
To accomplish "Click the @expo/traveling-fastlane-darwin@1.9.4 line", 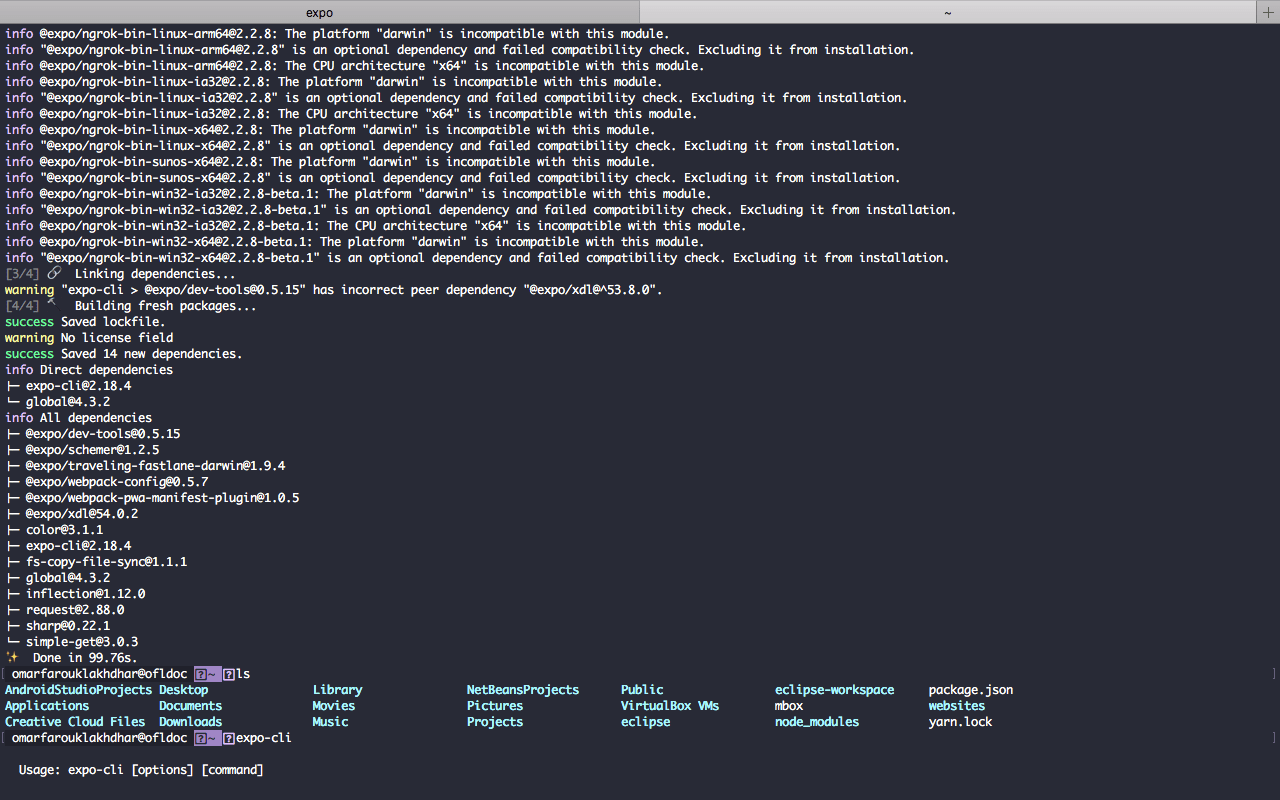I will 145,466.
